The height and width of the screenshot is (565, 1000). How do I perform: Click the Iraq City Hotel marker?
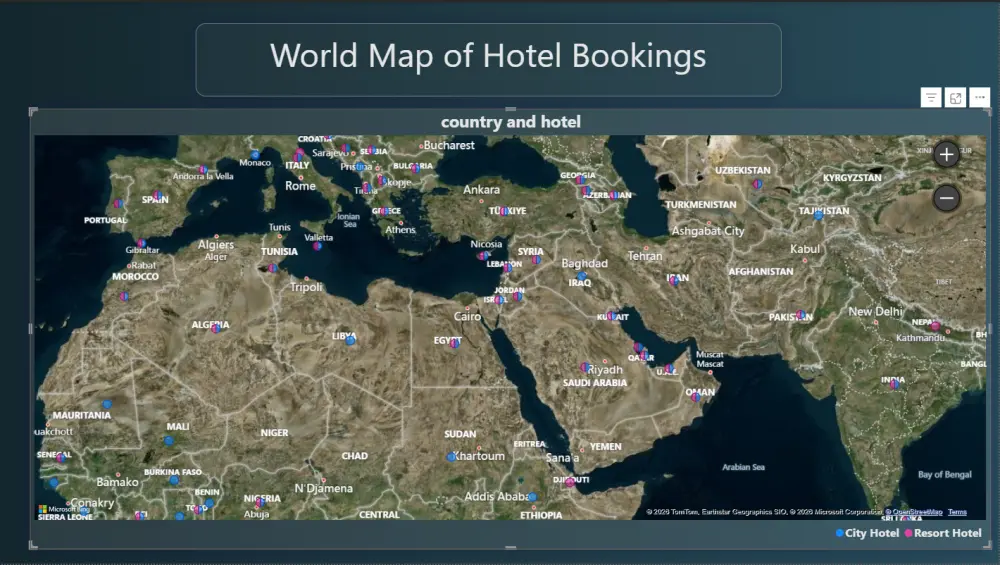click(581, 277)
